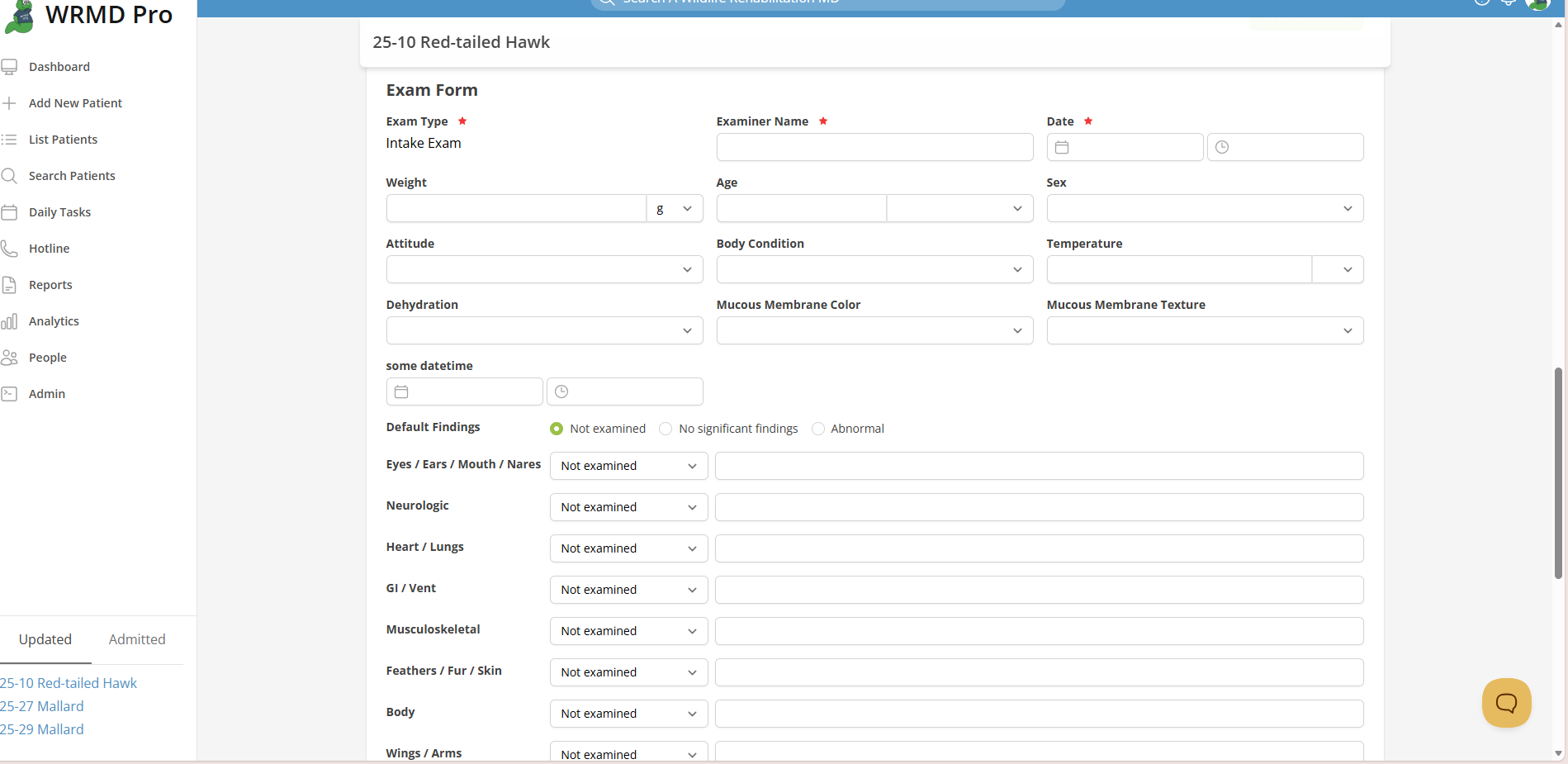Click the Daily Tasks calendar icon

(x=9, y=212)
